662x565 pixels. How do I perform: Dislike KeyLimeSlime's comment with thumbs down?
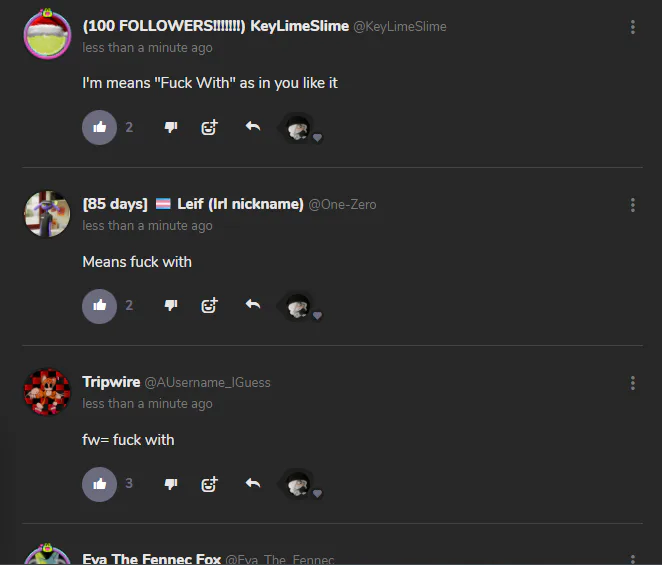[171, 127]
